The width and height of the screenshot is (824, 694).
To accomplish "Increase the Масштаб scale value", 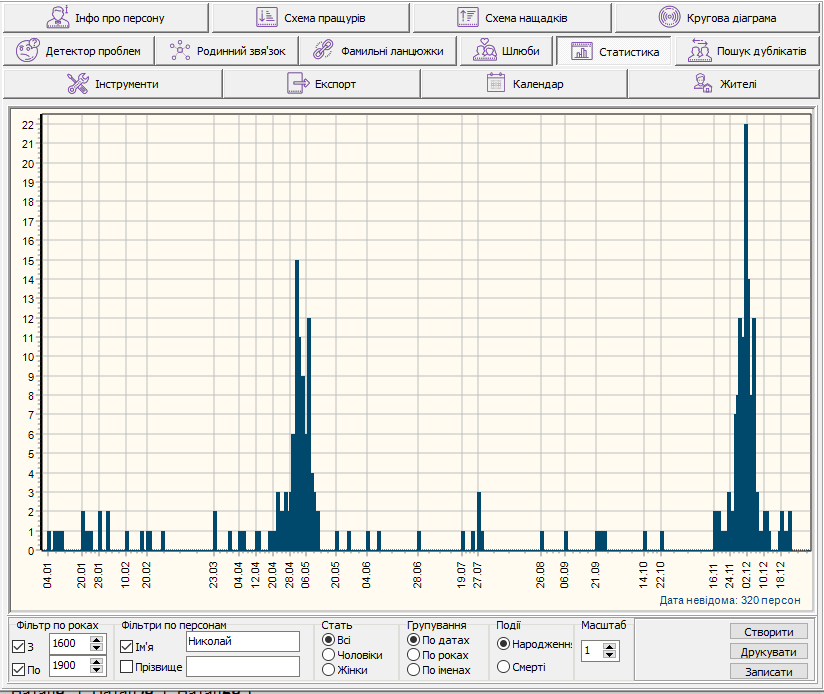I will 611,646.
